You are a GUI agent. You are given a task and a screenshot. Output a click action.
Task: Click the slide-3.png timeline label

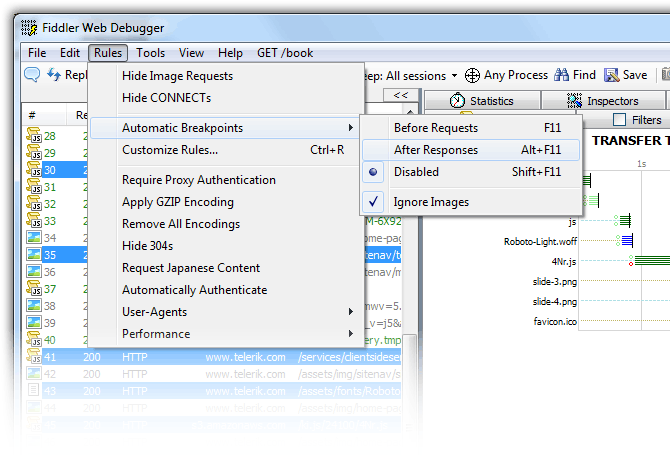555,281
